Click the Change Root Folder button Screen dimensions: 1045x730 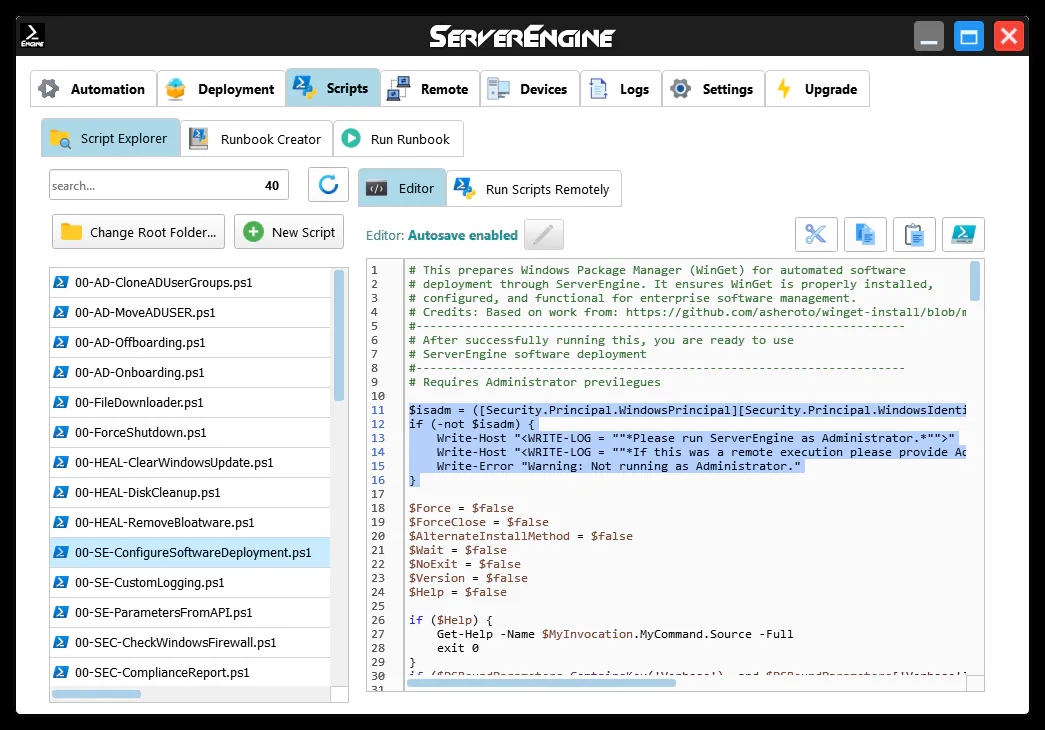pos(139,232)
